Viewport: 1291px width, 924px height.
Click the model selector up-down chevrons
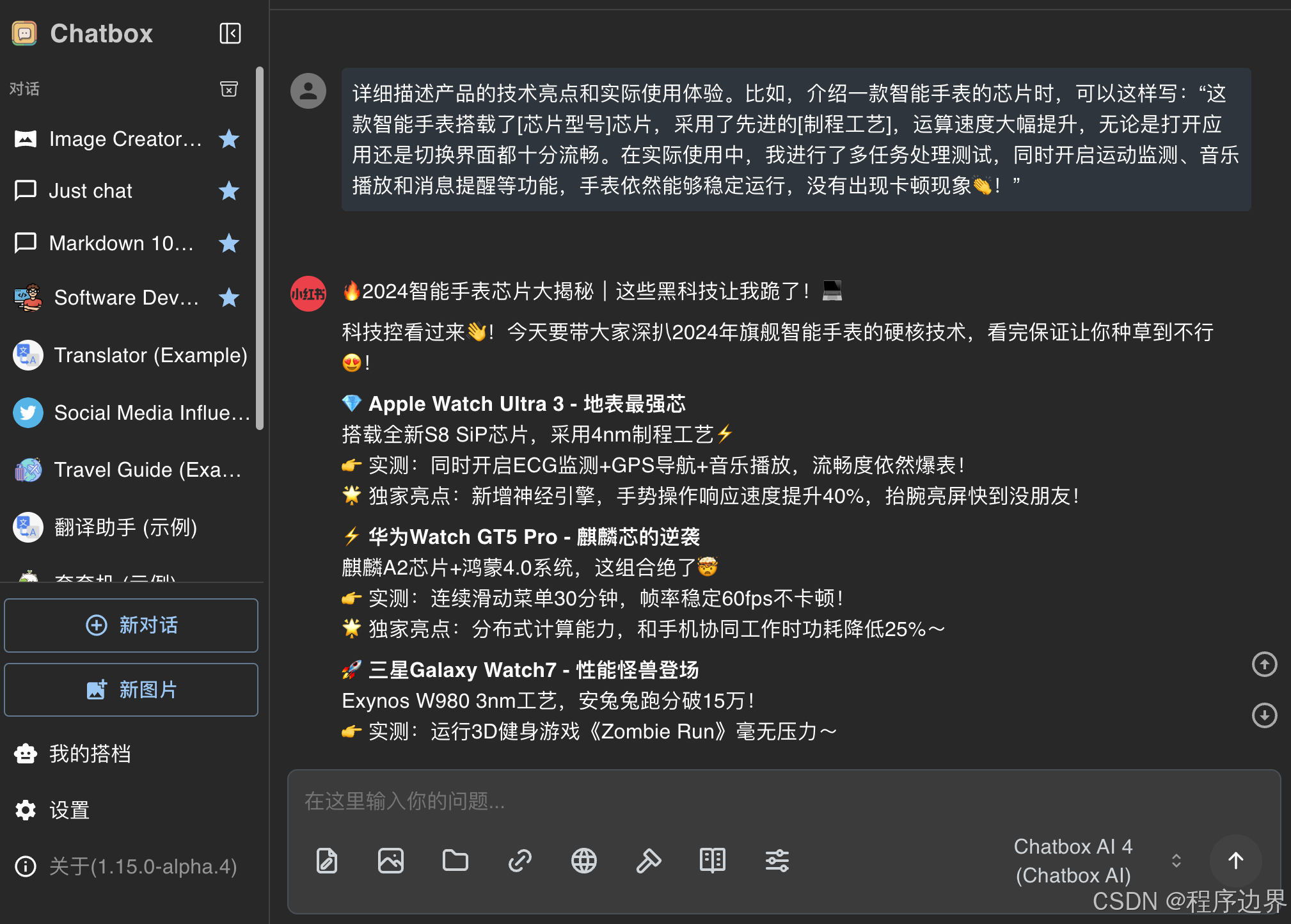[1176, 861]
